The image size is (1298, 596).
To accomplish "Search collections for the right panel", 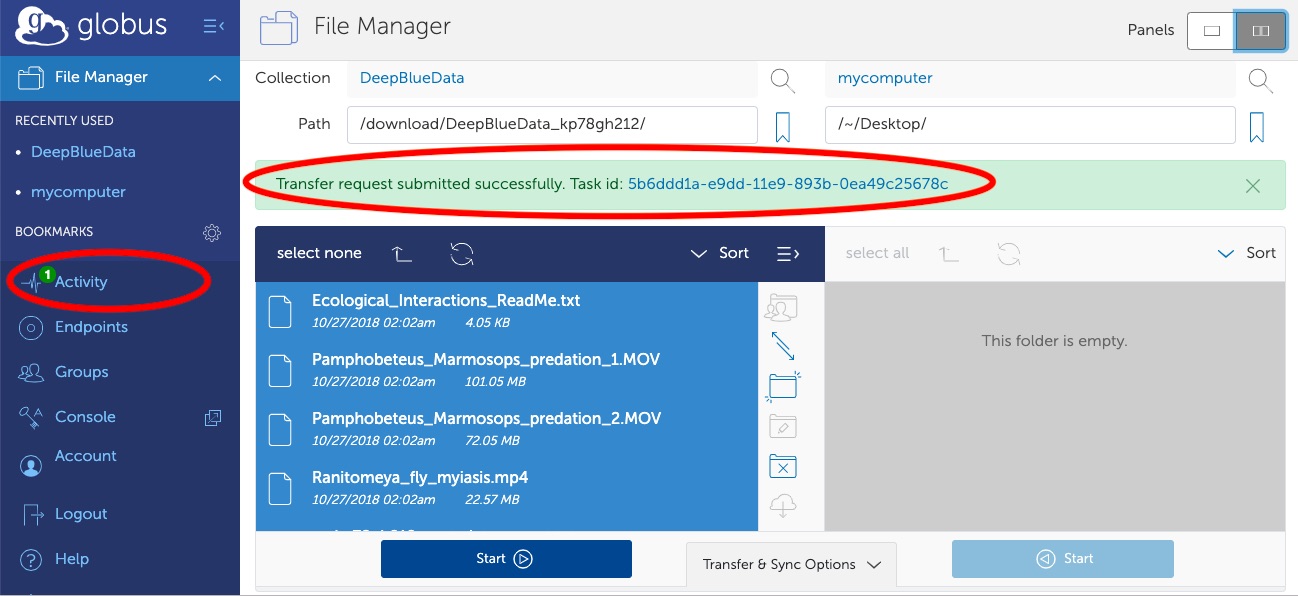I will click(x=1260, y=79).
